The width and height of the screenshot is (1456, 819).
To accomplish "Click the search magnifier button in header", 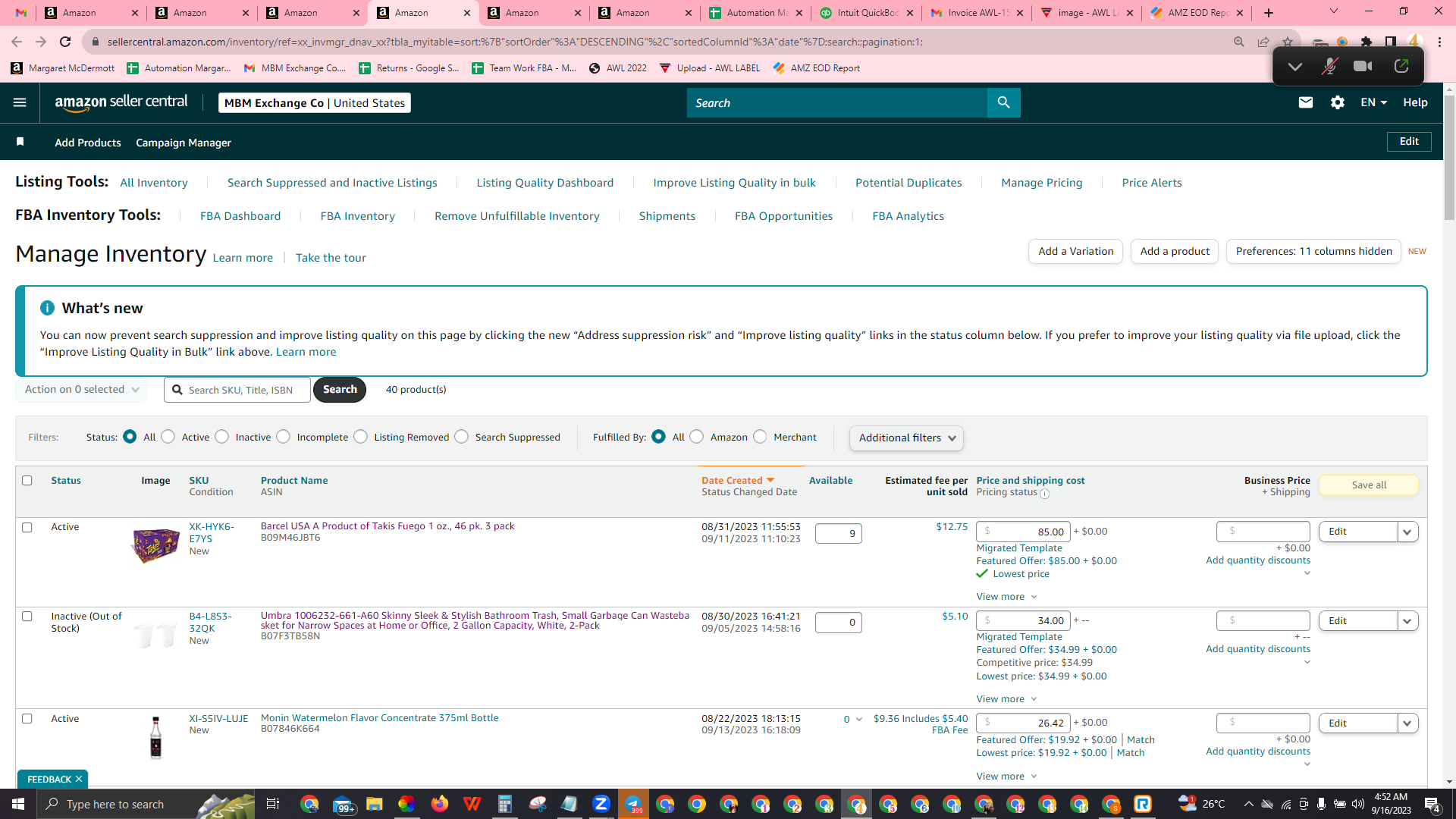I will pyautogui.click(x=1003, y=102).
